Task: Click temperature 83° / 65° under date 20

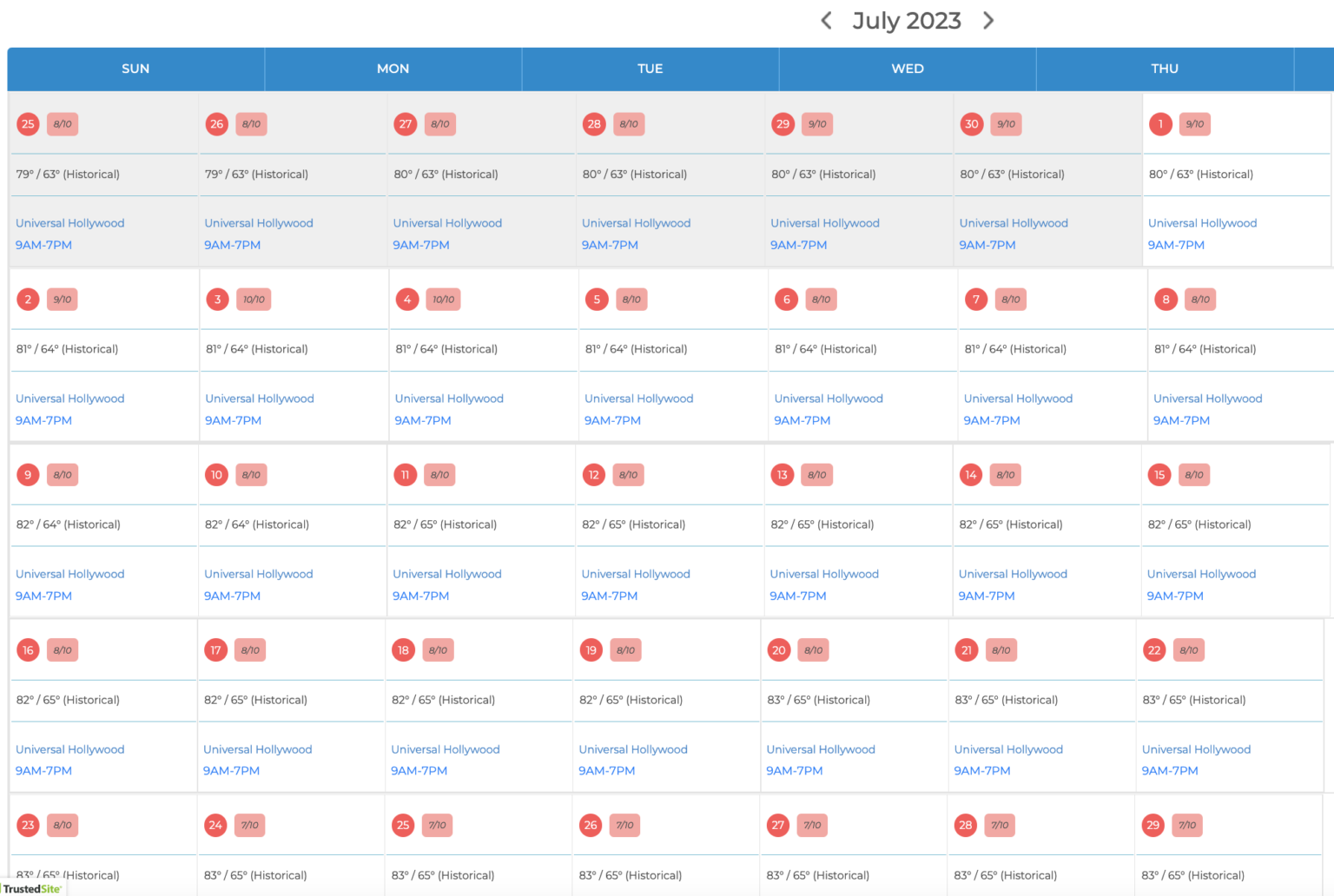Action: [x=818, y=700]
